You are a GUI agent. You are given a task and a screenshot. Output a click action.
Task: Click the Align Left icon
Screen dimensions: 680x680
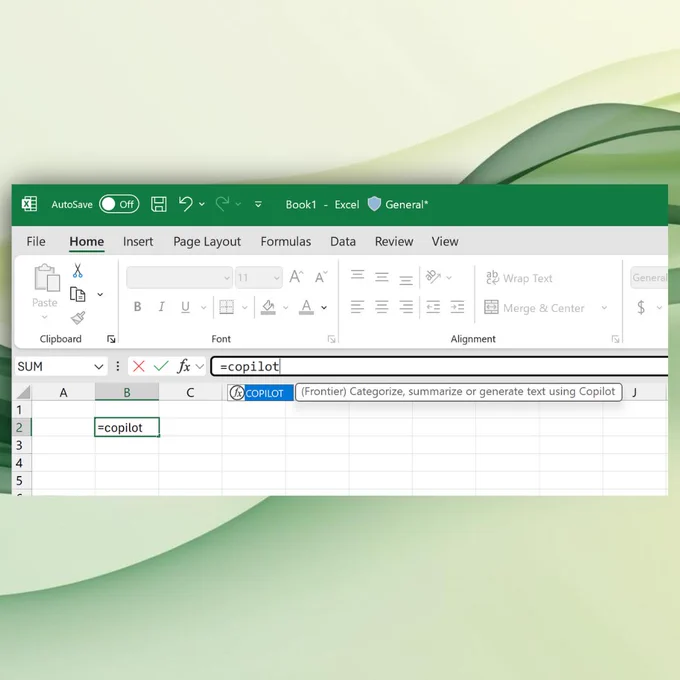[357, 307]
